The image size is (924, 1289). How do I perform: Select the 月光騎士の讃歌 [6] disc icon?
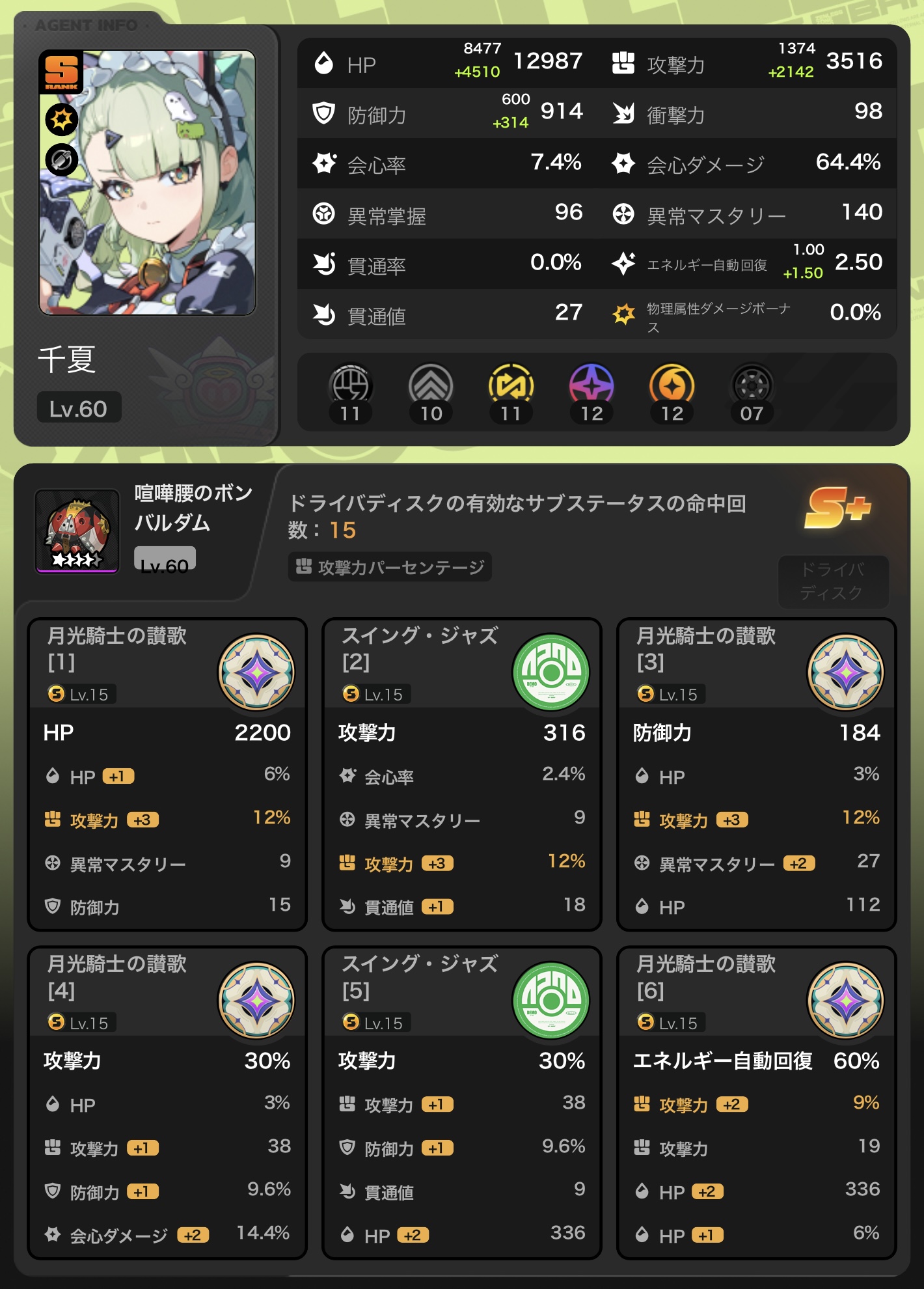[x=846, y=1001]
